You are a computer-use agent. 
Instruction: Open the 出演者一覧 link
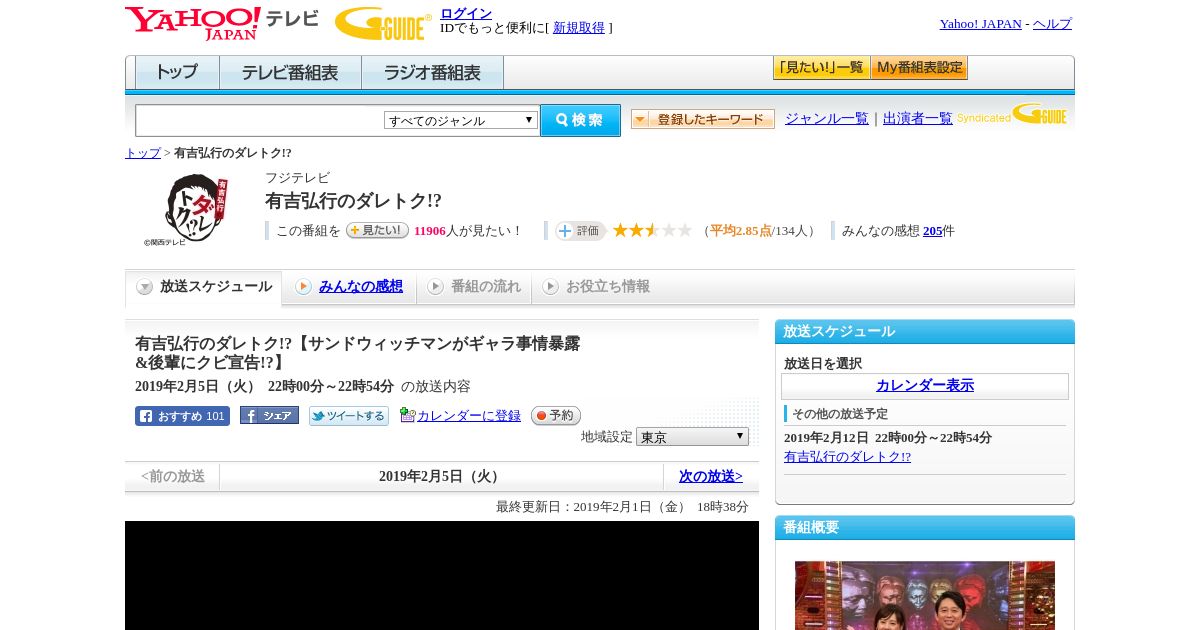tap(918, 118)
